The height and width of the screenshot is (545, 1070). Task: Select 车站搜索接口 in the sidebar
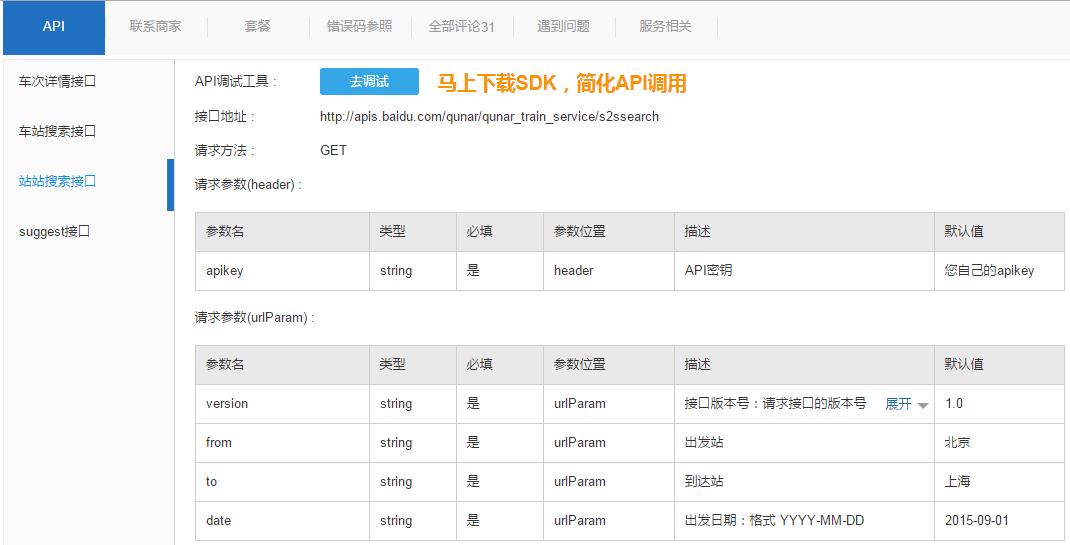[x=57, y=131]
